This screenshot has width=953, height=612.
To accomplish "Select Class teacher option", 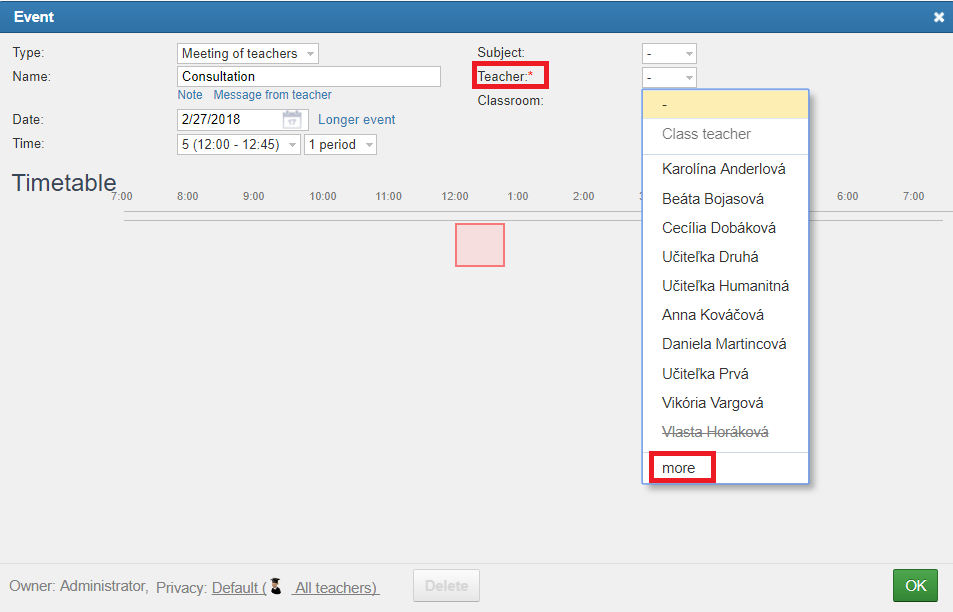I will pyautogui.click(x=726, y=134).
